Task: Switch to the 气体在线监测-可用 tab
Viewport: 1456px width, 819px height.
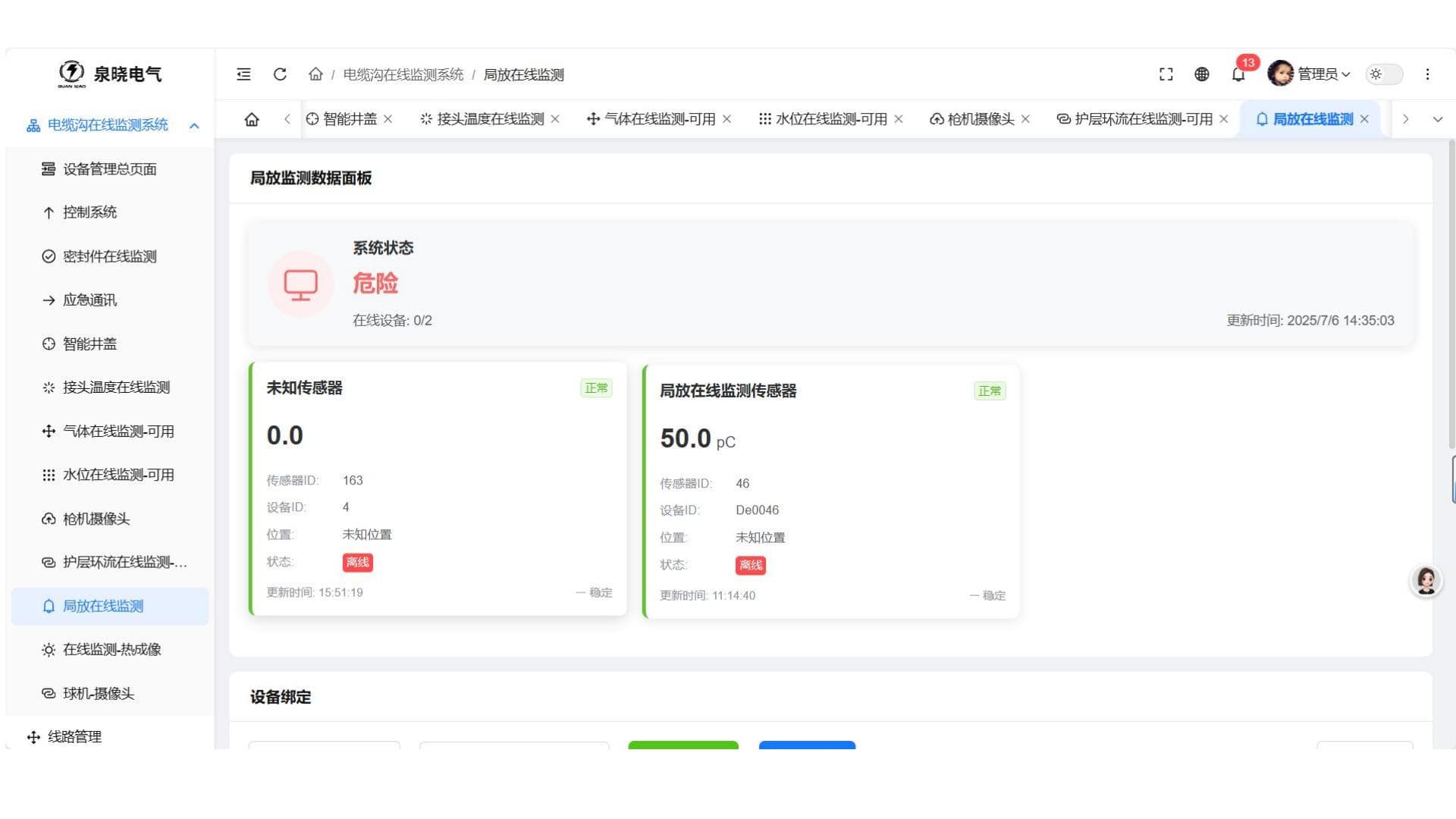Action: pyautogui.click(x=651, y=119)
